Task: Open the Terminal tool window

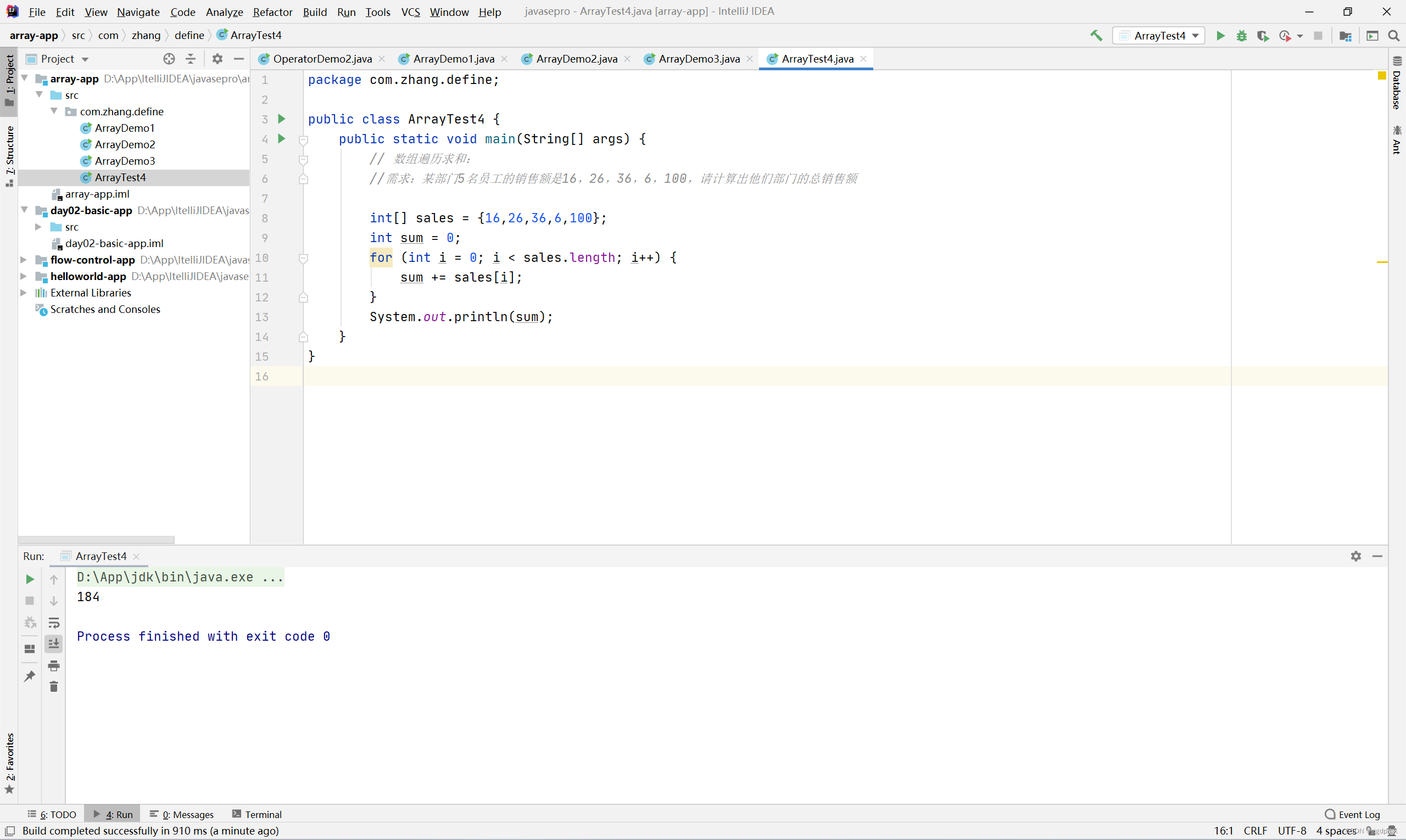Action: point(257,814)
